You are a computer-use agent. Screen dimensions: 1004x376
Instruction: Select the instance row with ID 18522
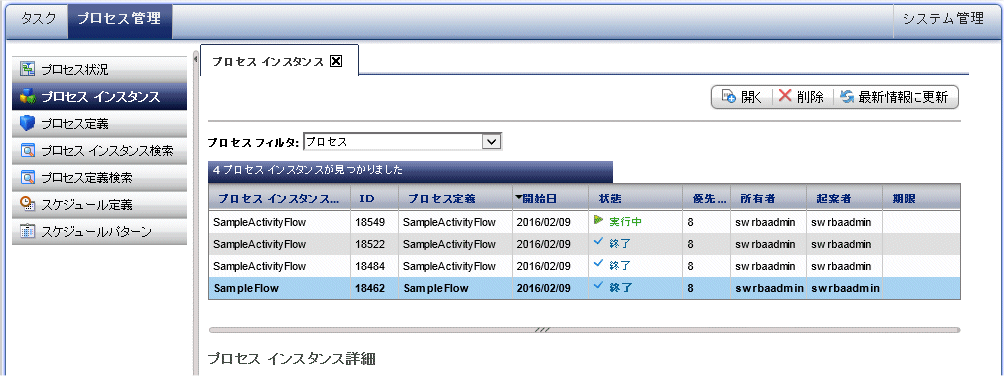tap(585, 243)
